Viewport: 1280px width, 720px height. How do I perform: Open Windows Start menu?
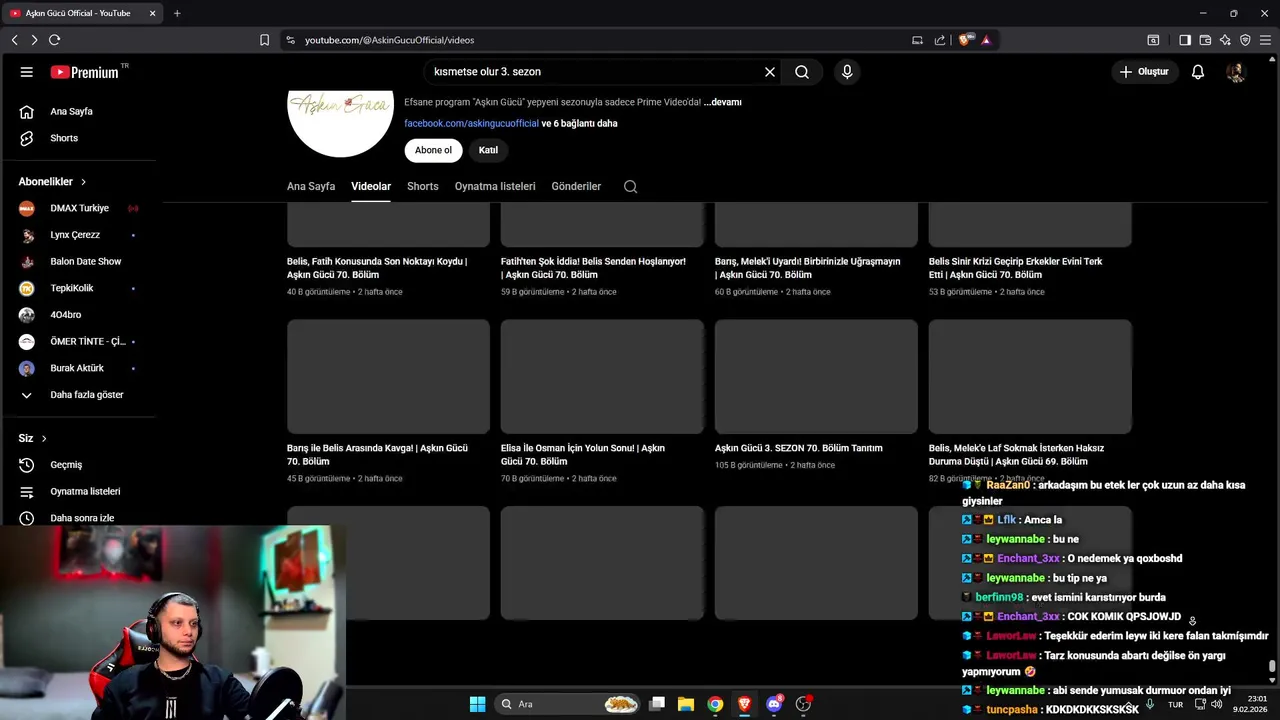(477, 704)
